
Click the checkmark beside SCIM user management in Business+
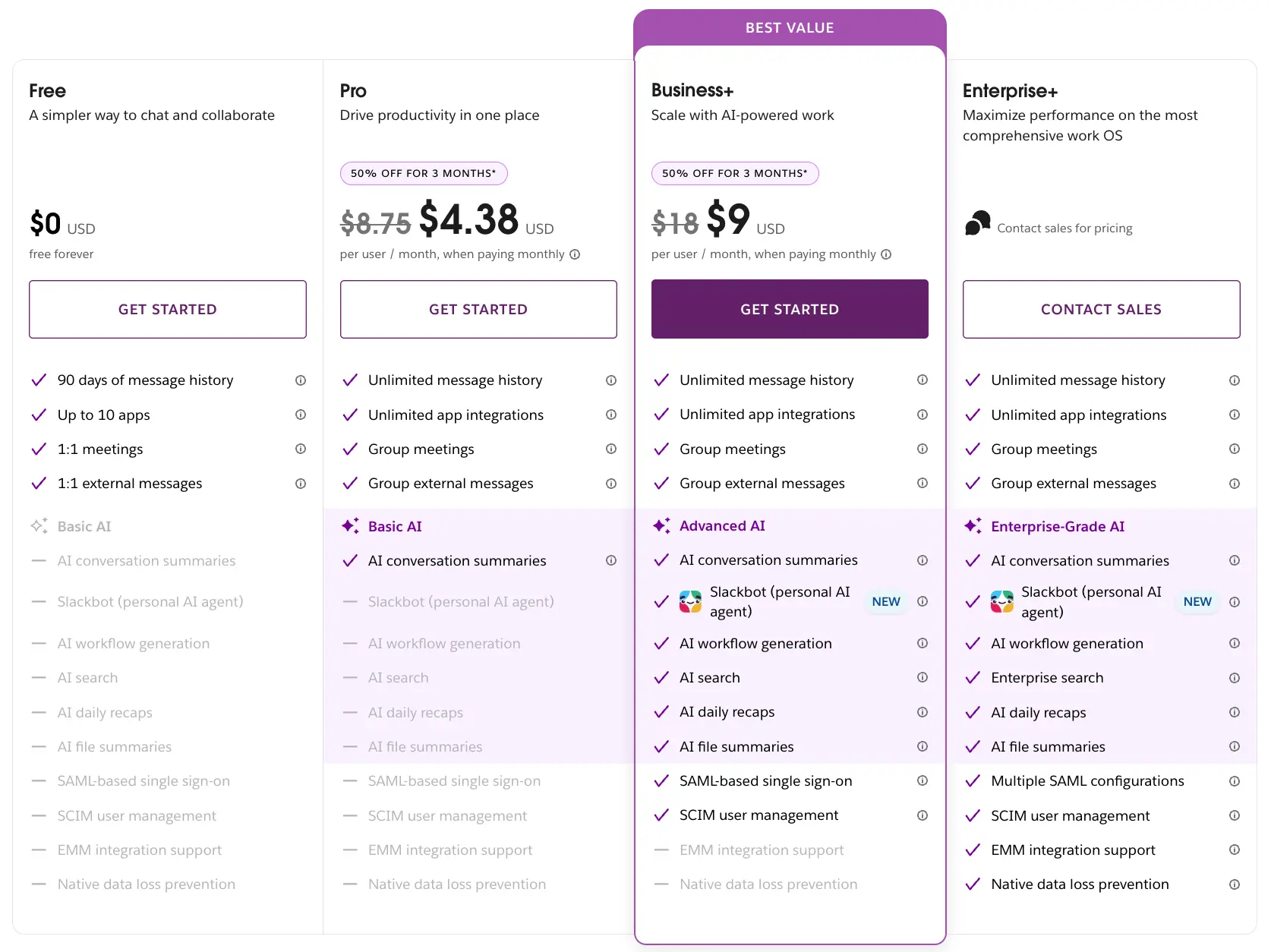660,815
